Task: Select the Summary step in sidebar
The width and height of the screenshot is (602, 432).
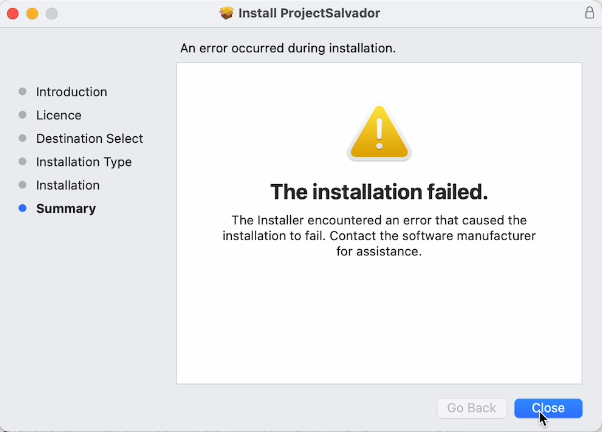Action: [65, 209]
